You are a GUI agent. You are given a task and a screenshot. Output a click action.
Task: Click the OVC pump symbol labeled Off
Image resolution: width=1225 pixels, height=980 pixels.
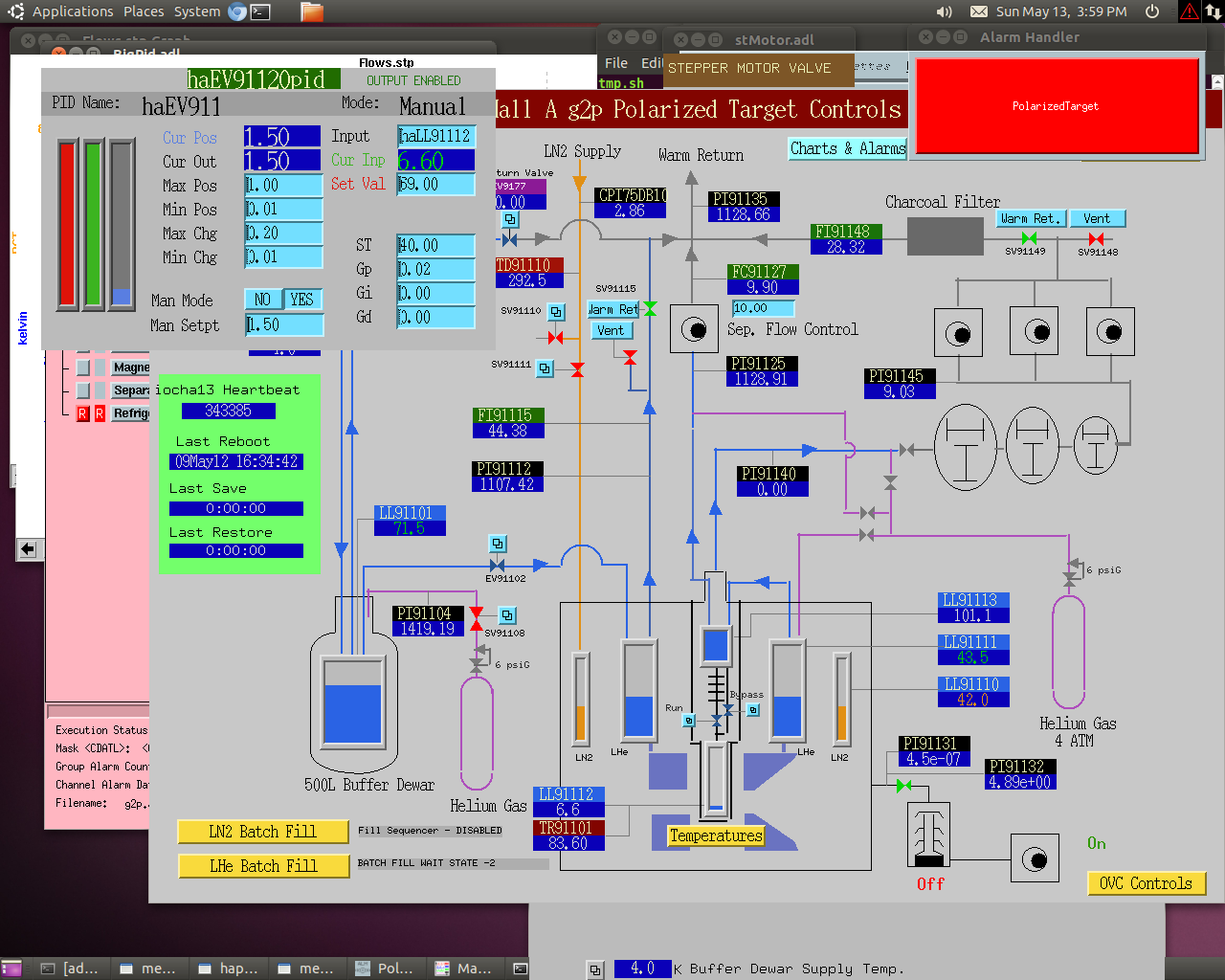[928, 835]
